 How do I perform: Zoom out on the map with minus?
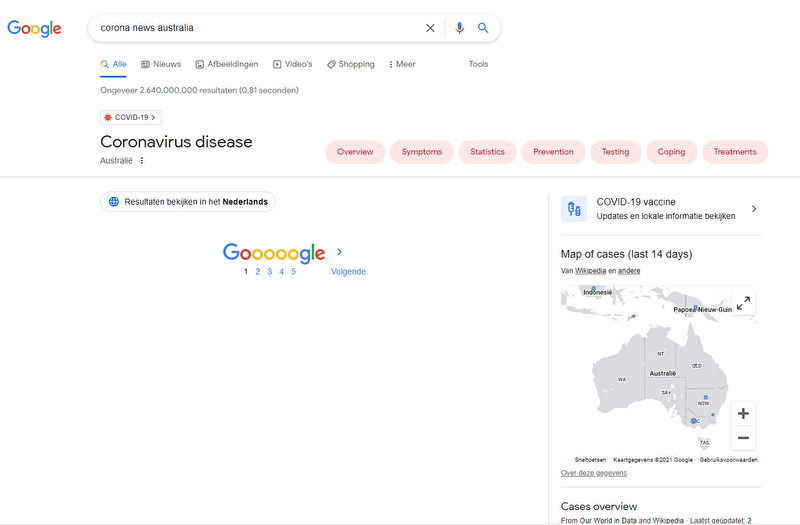click(x=743, y=438)
